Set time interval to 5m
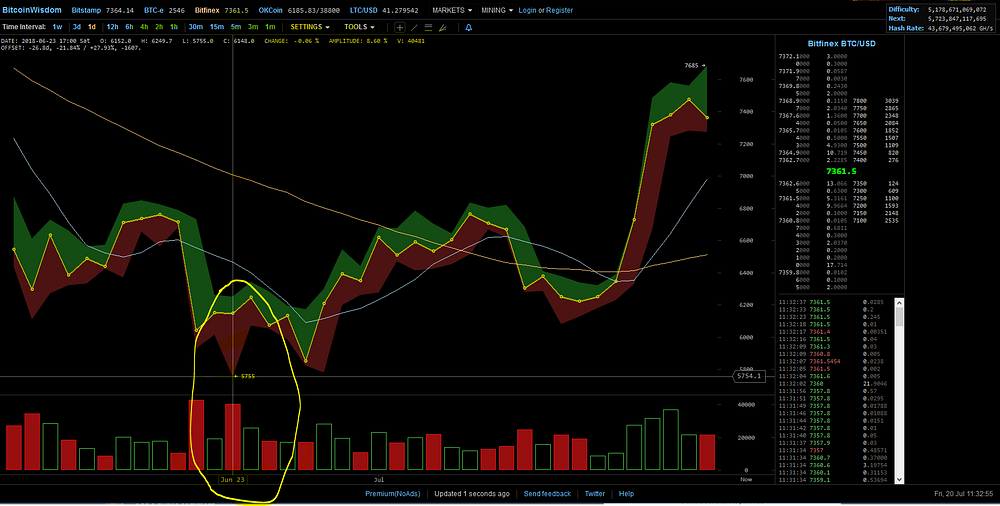Image resolution: width=1000 pixels, height=506 pixels. click(x=236, y=27)
